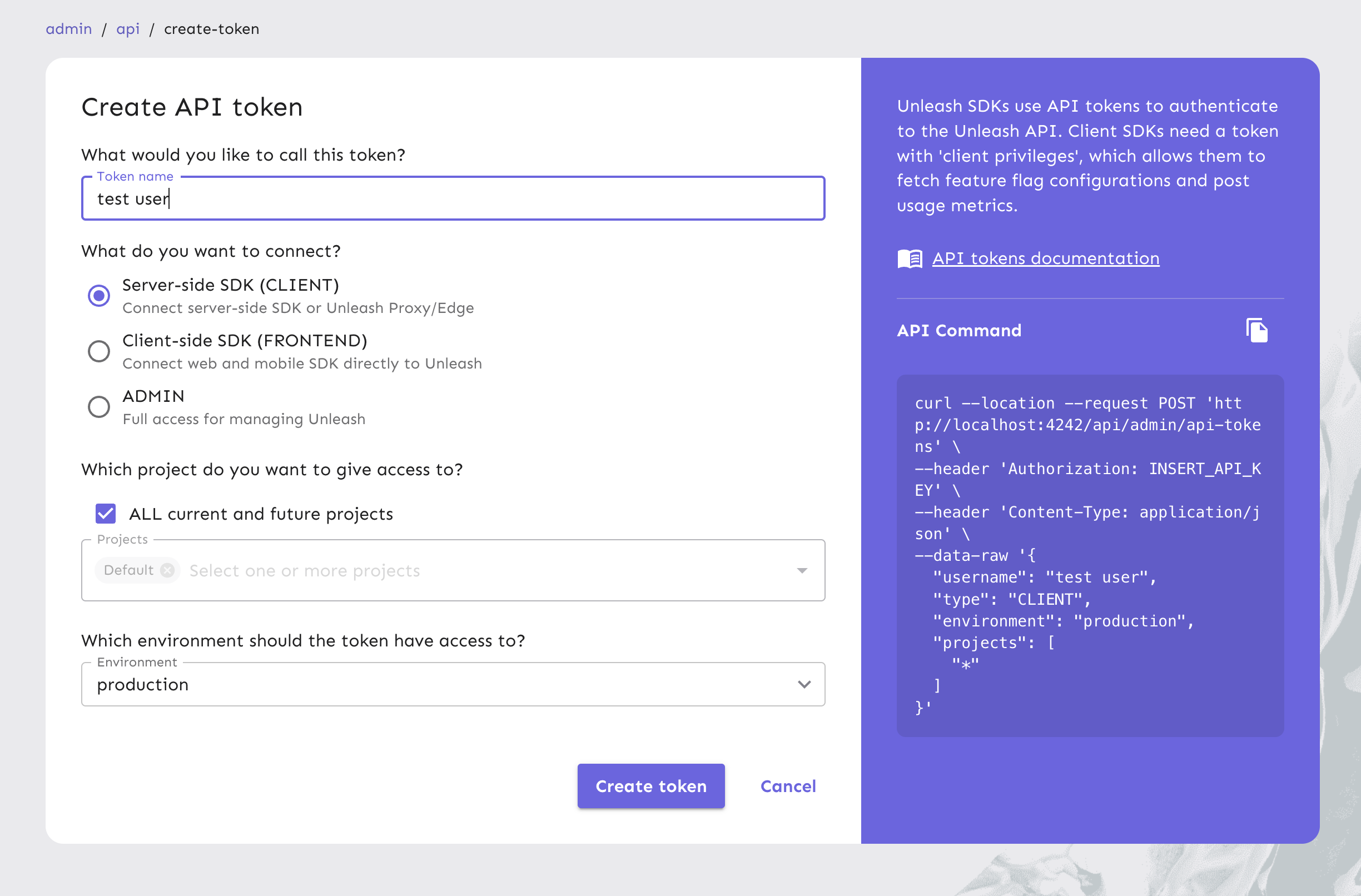Focus the Token name input field
Image resolution: width=1361 pixels, height=896 pixels.
(452, 198)
